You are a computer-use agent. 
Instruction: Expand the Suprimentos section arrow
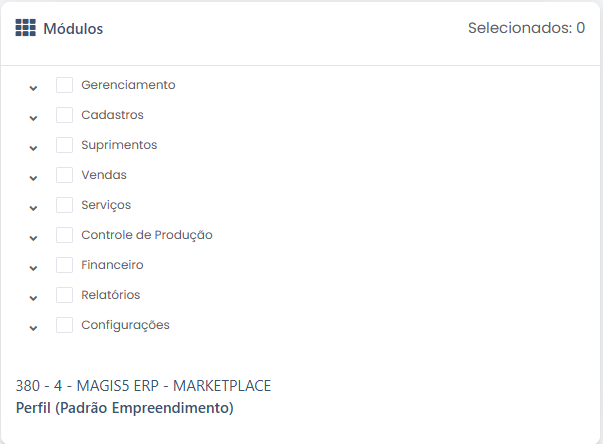[33, 148]
